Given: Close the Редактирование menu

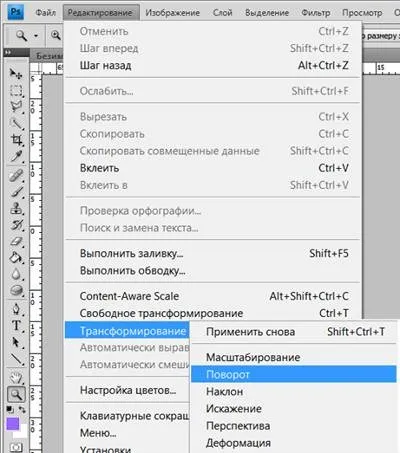Looking at the screenshot, I should [x=101, y=13].
